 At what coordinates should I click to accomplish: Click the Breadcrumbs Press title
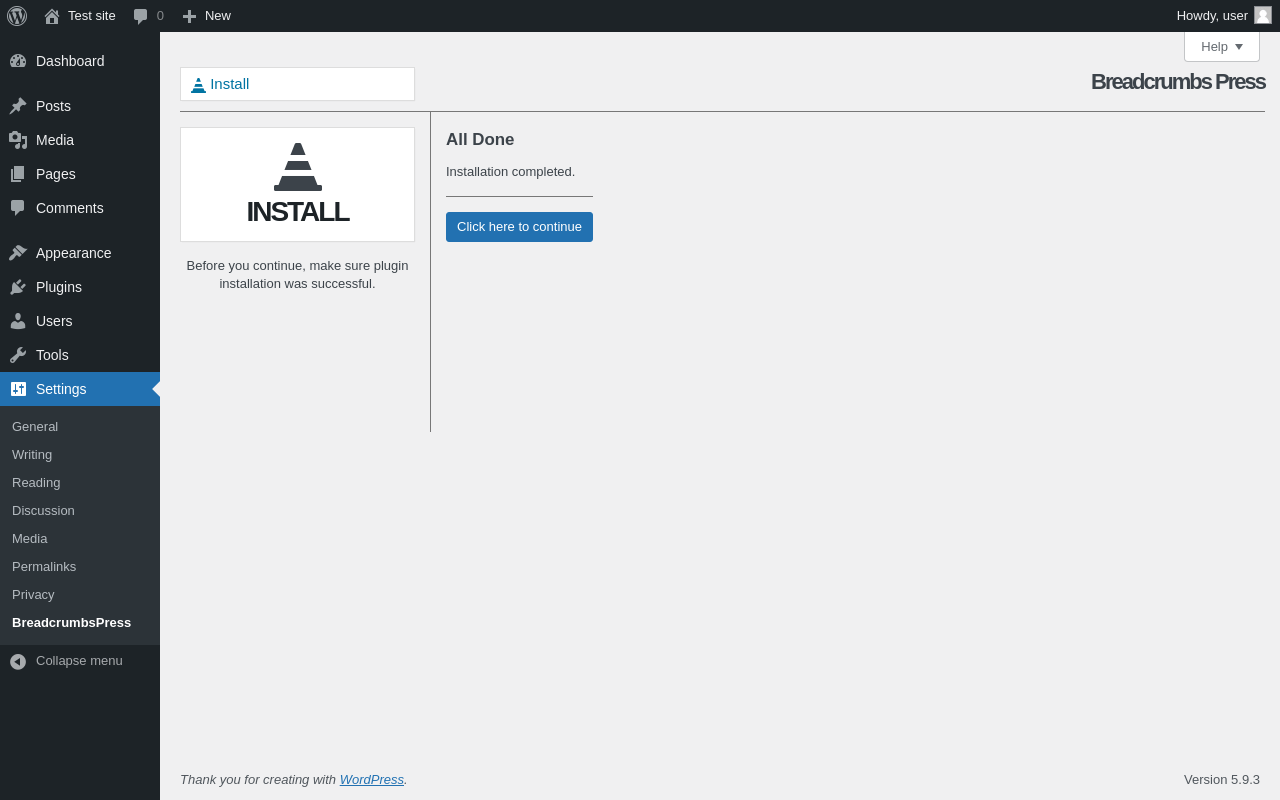click(1178, 82)
